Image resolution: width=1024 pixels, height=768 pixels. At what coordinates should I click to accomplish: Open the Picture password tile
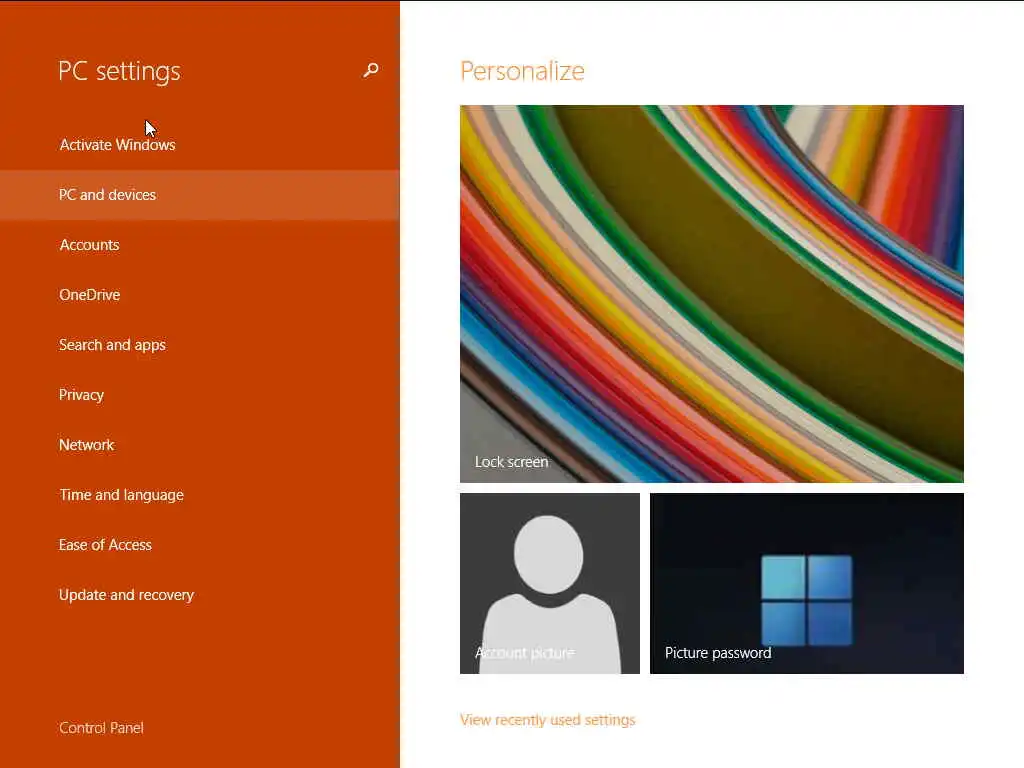pos(807,583)
